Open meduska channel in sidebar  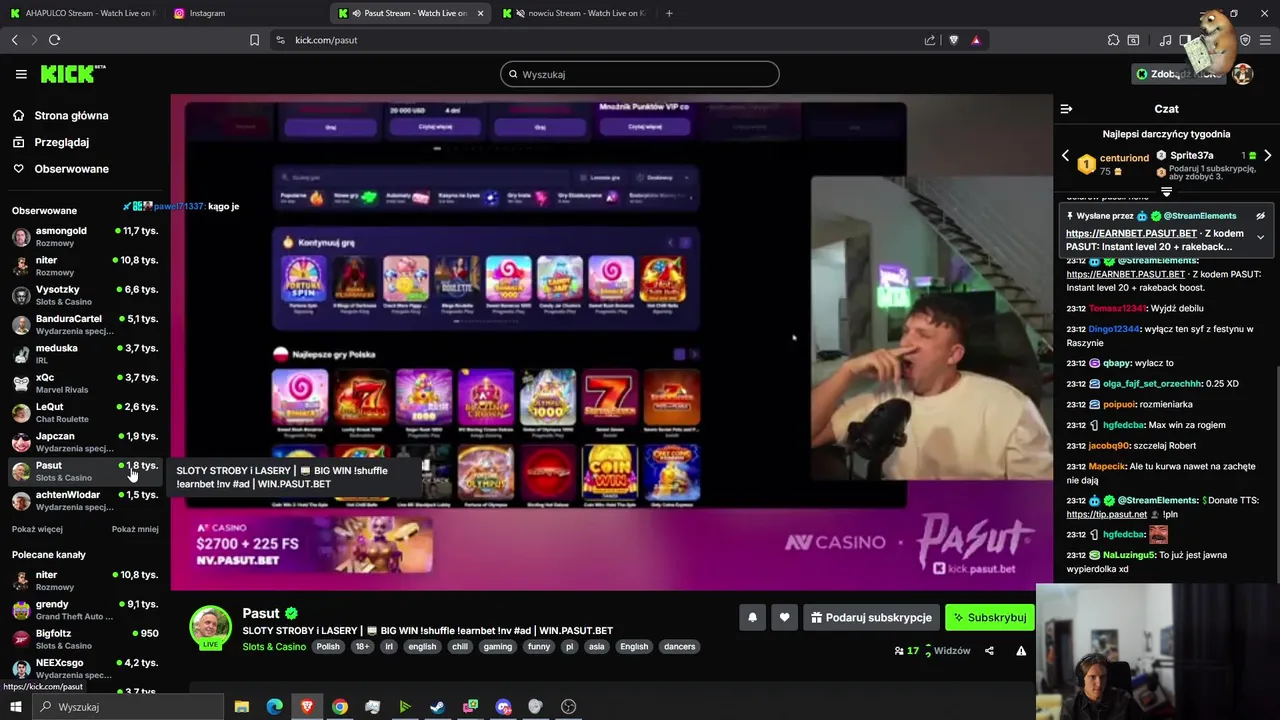(x=85, y=354)
